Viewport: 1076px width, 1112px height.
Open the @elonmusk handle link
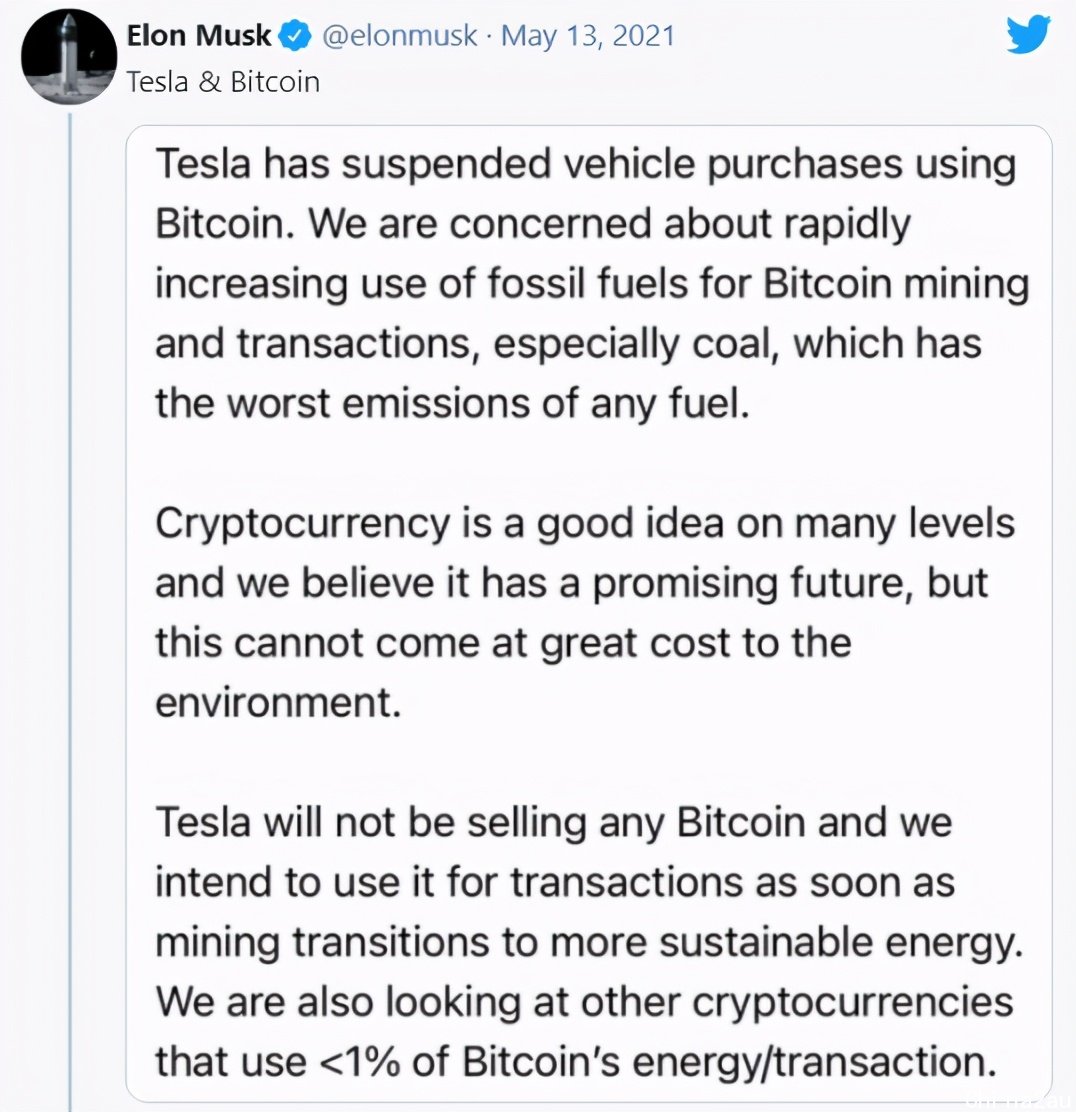pos(400,36)
